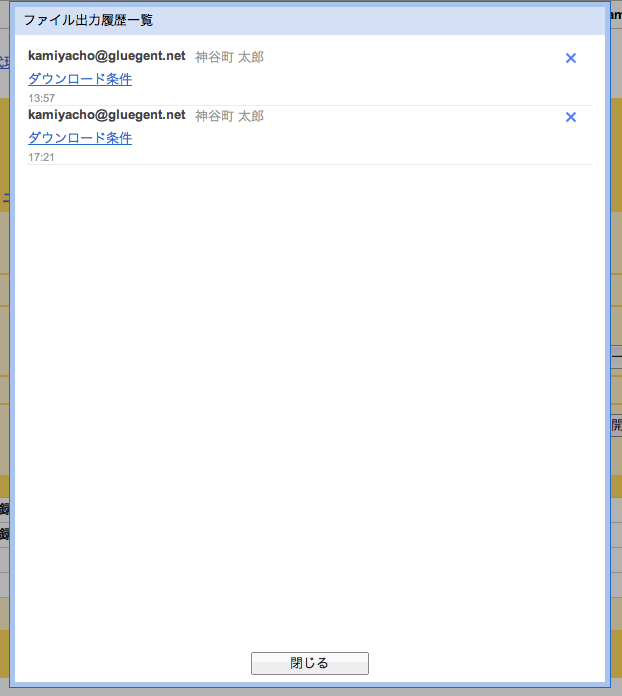Screen dimensions: 622x696
Task: Click the empty white area of the dialog
Action: point(310,400)
